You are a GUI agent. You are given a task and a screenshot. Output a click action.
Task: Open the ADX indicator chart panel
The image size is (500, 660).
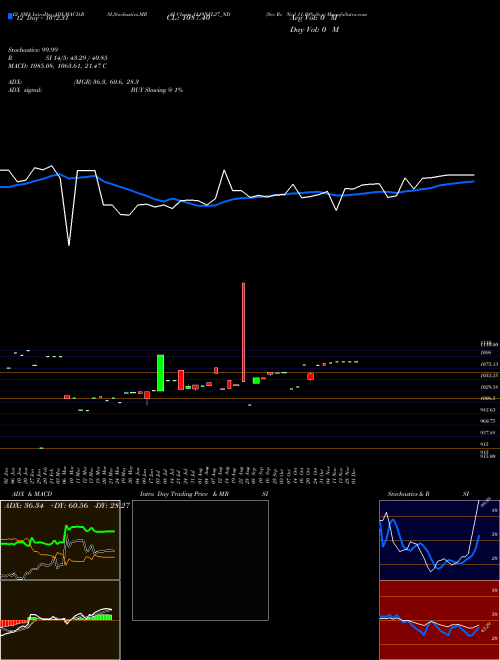tap(60, 540)
